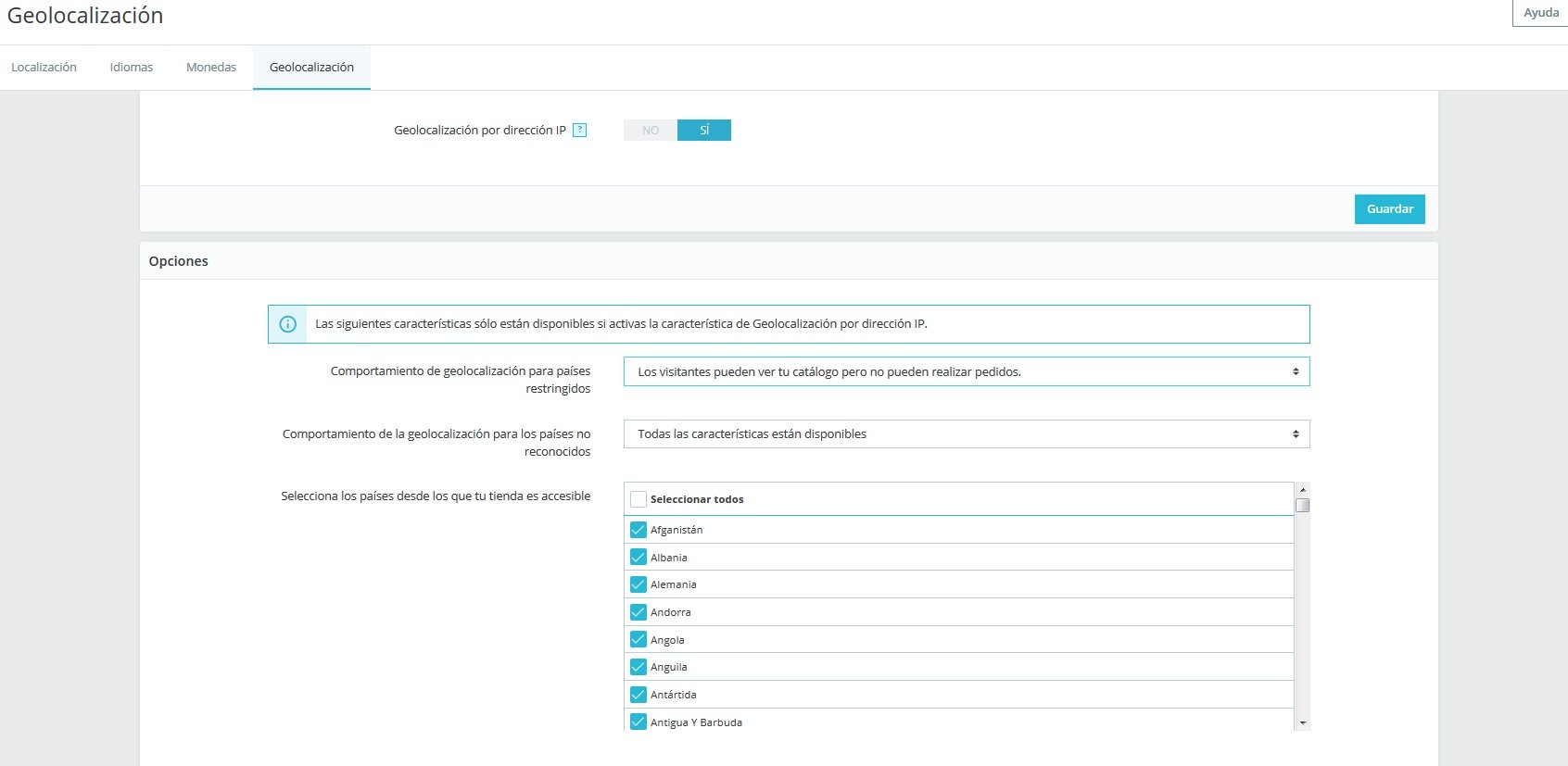The image size is (1568, 766).
Task: Click the country list scroll-up arrow
Action: click(1303, 489)
